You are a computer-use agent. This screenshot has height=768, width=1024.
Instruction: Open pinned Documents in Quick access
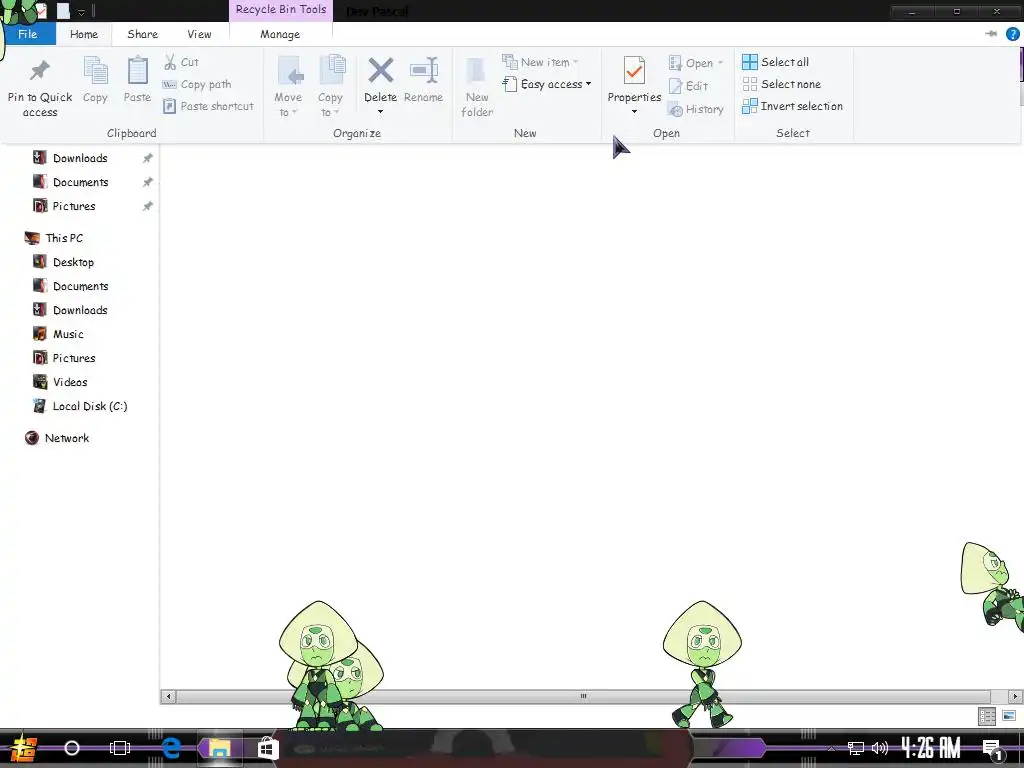point(81,182)
